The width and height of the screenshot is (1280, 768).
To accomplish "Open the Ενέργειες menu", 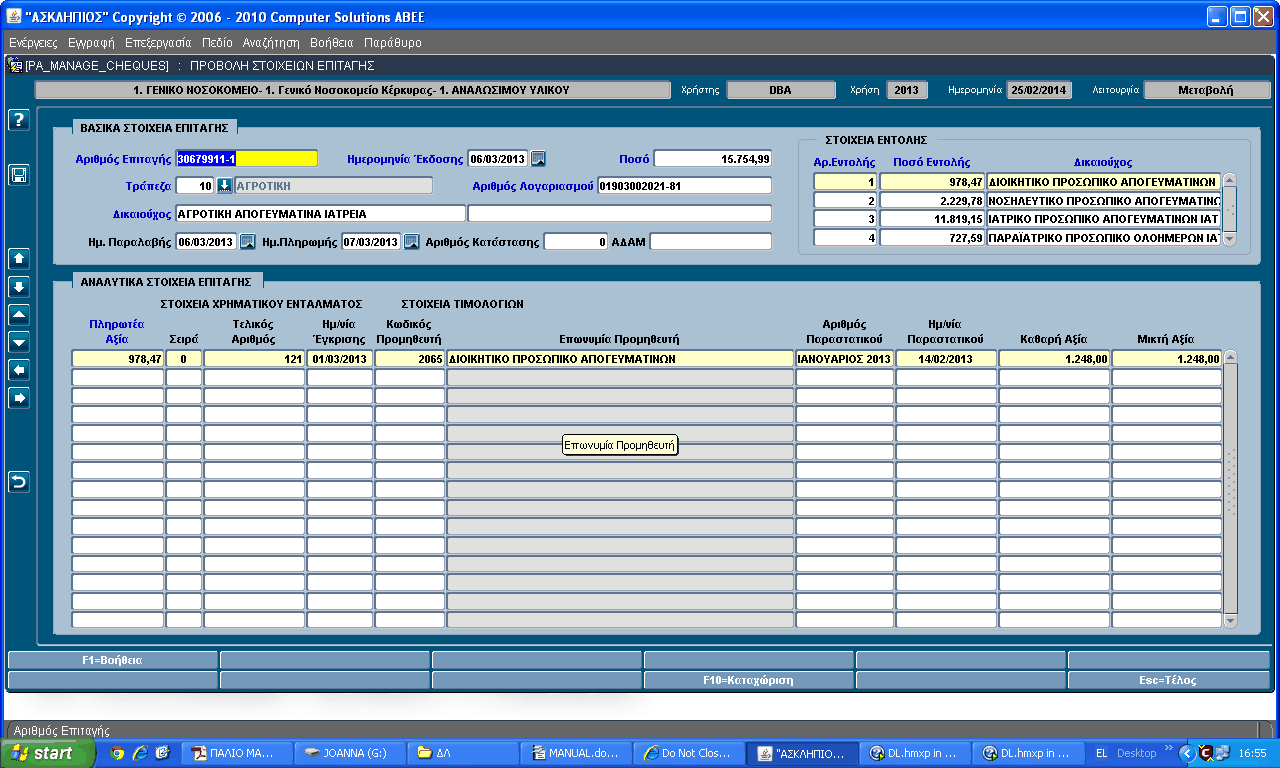I will click(x=33, y=43).
